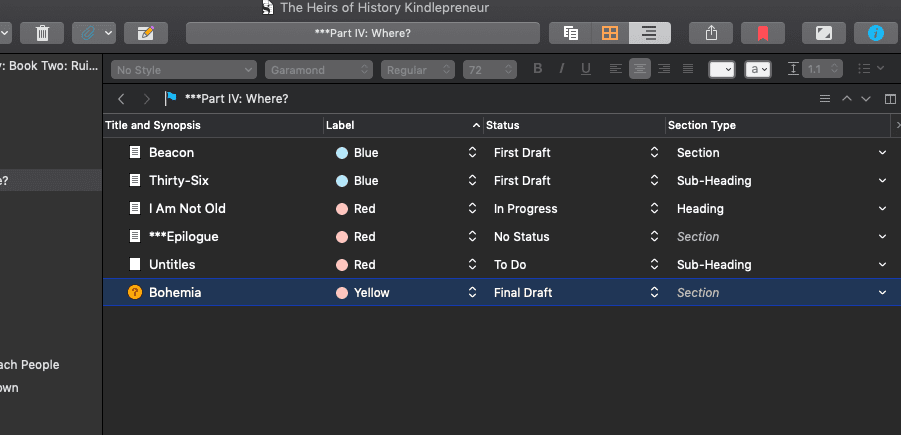Toggle Bold formatting
This screenshot has width=901, height=435.
[538, 69]
